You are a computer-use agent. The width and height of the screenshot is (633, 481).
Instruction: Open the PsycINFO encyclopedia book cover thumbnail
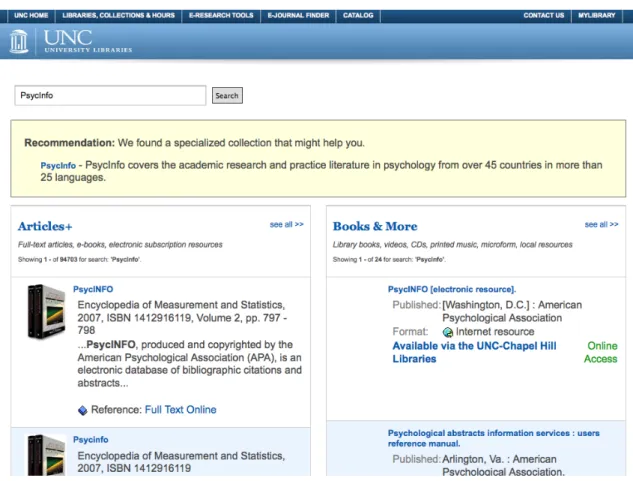coord(46,311)
